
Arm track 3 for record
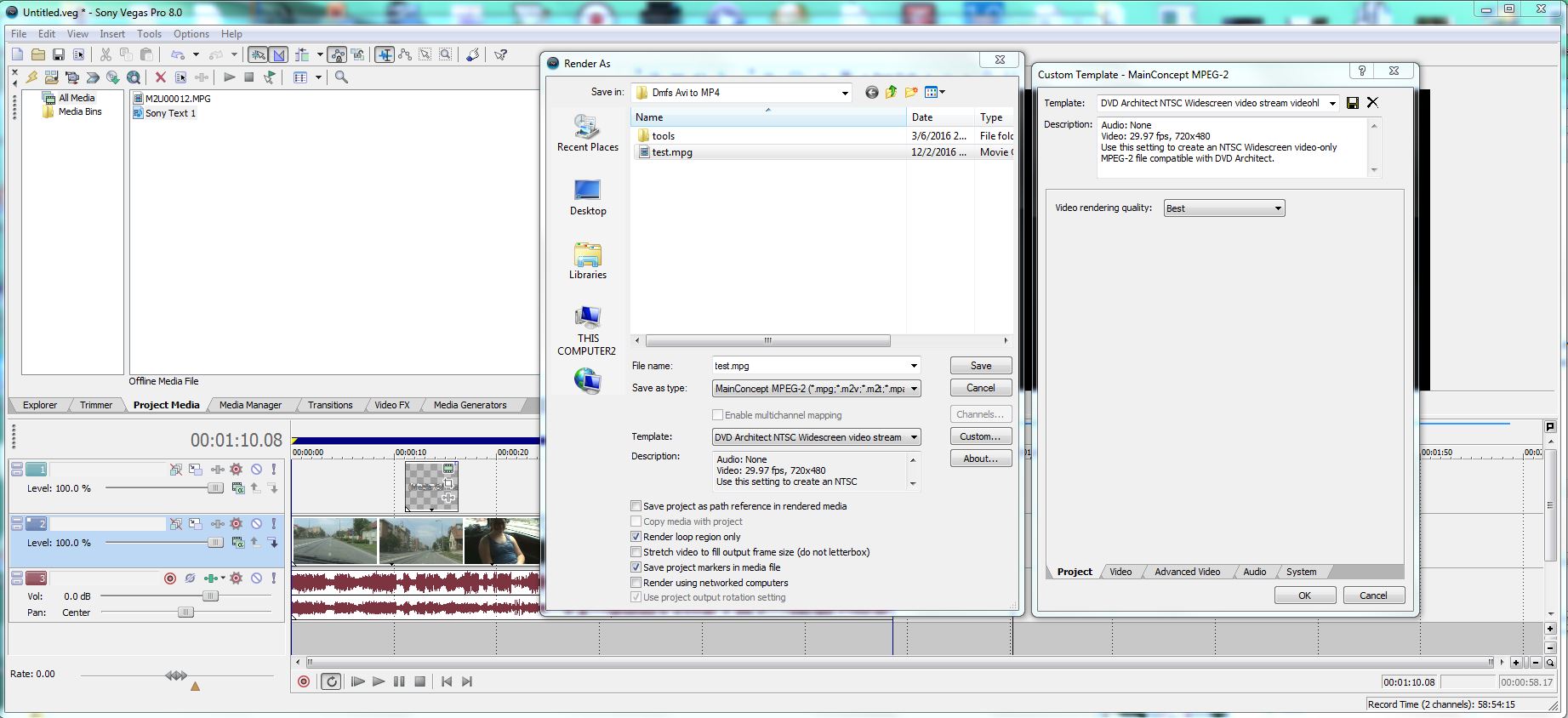[x=169, y=578]
